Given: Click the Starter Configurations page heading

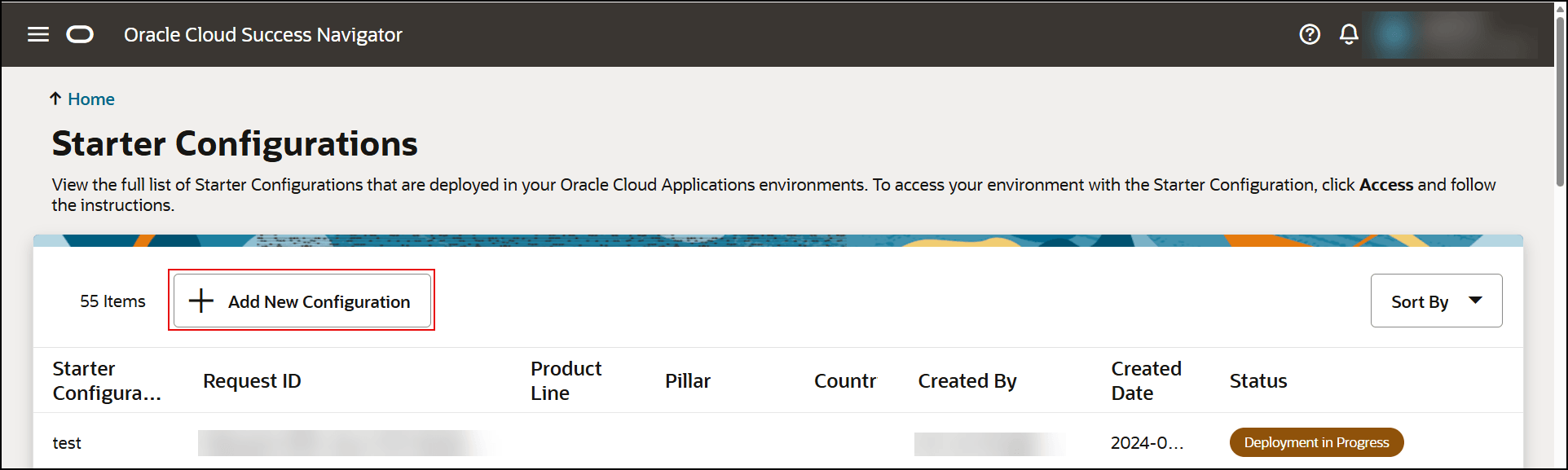Looking at the screenshot, I should click(x=235, y=143).
